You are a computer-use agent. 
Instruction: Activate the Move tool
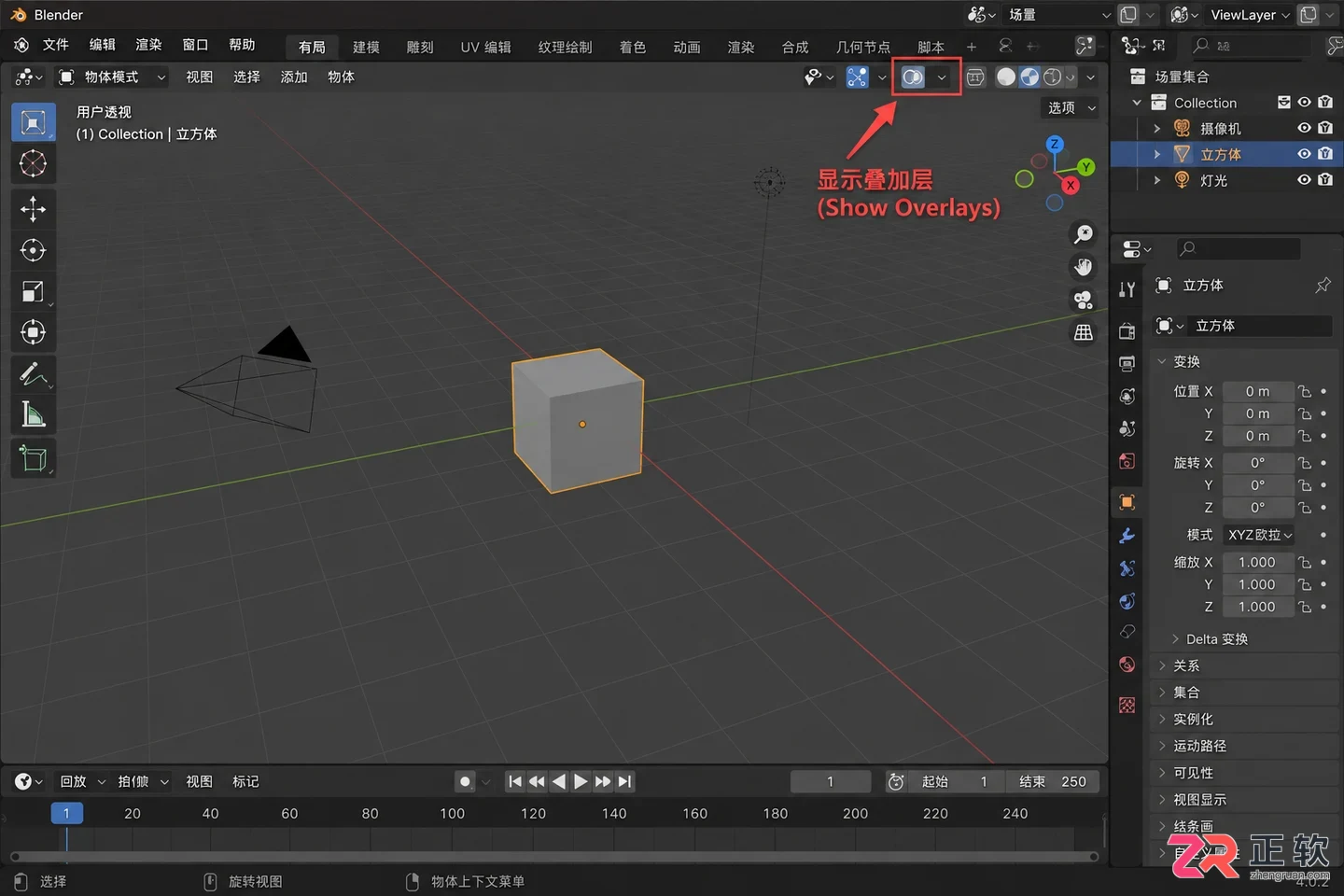[33, 208]
